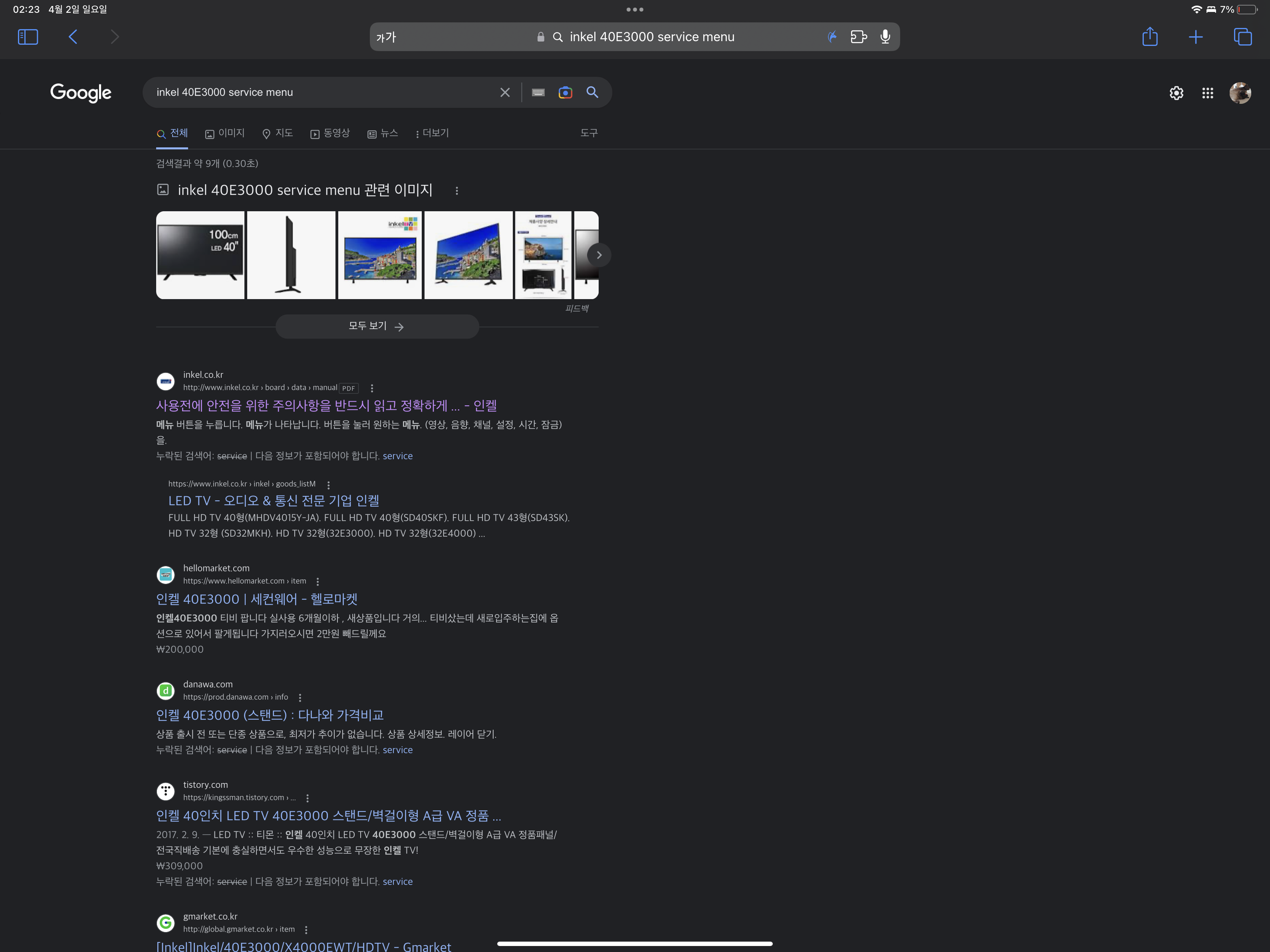The image size is (1270, 952).
Task: Tap microphone icon in address bar
Action: pyautogui.click(x=885, y=37)
